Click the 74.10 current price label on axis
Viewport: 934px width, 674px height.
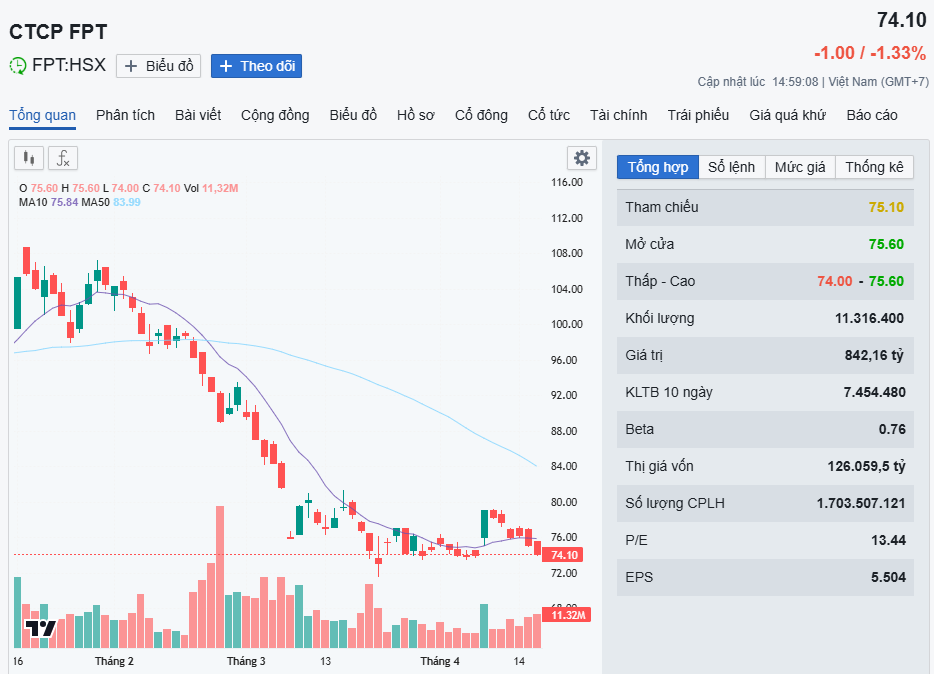point(564,555)
